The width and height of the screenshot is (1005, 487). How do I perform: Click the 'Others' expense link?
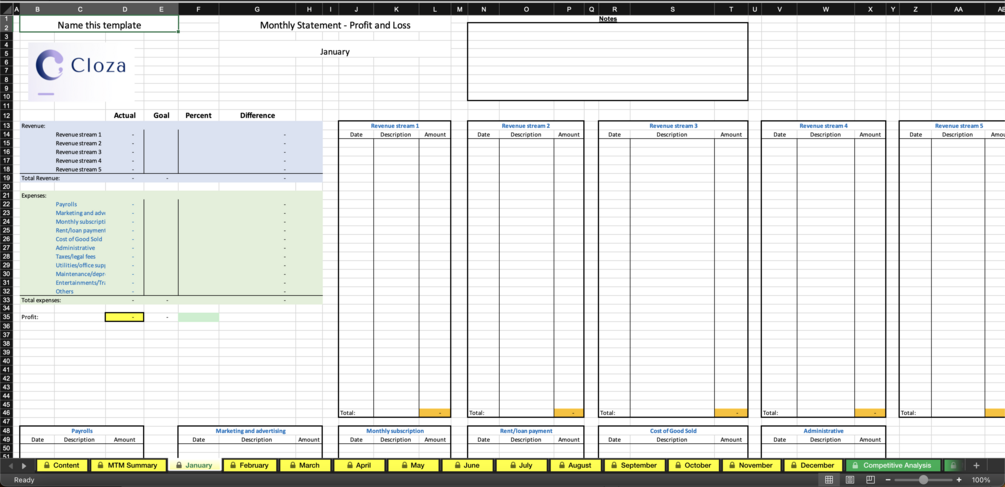pyautogui.click(x=64, y=292)
